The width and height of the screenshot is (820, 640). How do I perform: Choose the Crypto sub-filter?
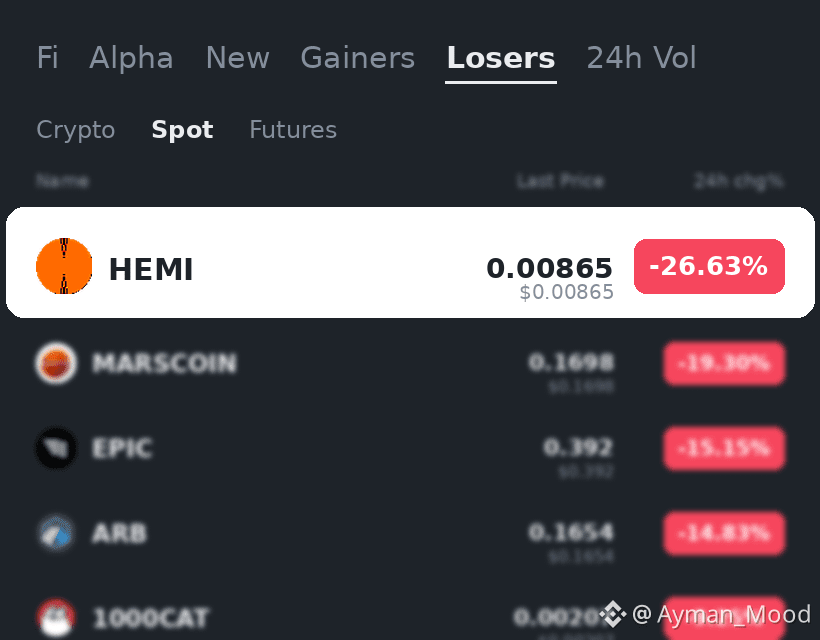(x=76, y=130)
